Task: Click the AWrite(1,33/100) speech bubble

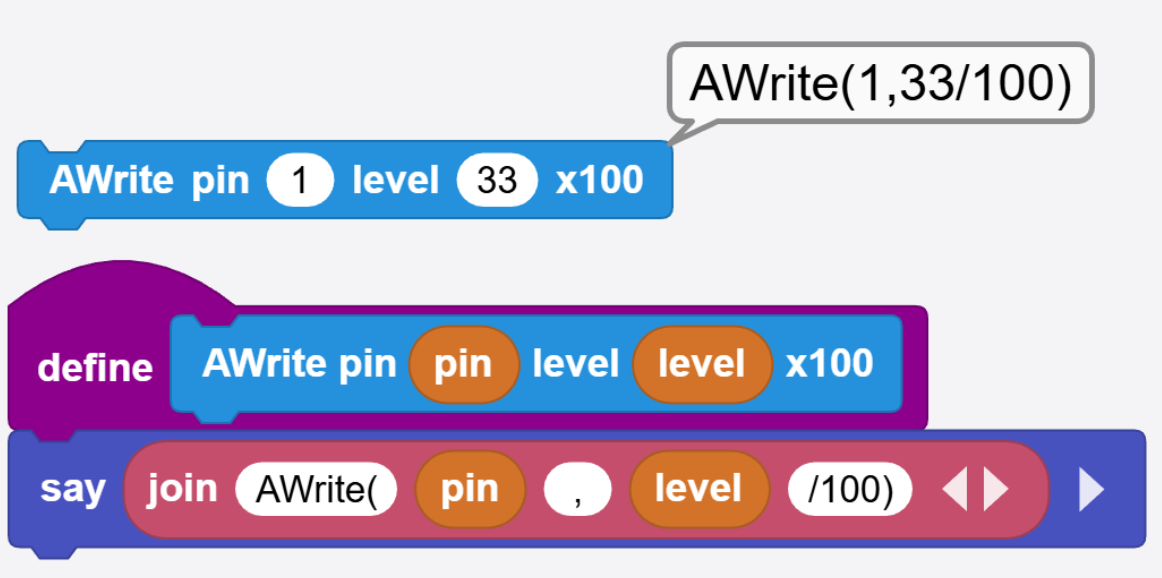Action: 880,84
